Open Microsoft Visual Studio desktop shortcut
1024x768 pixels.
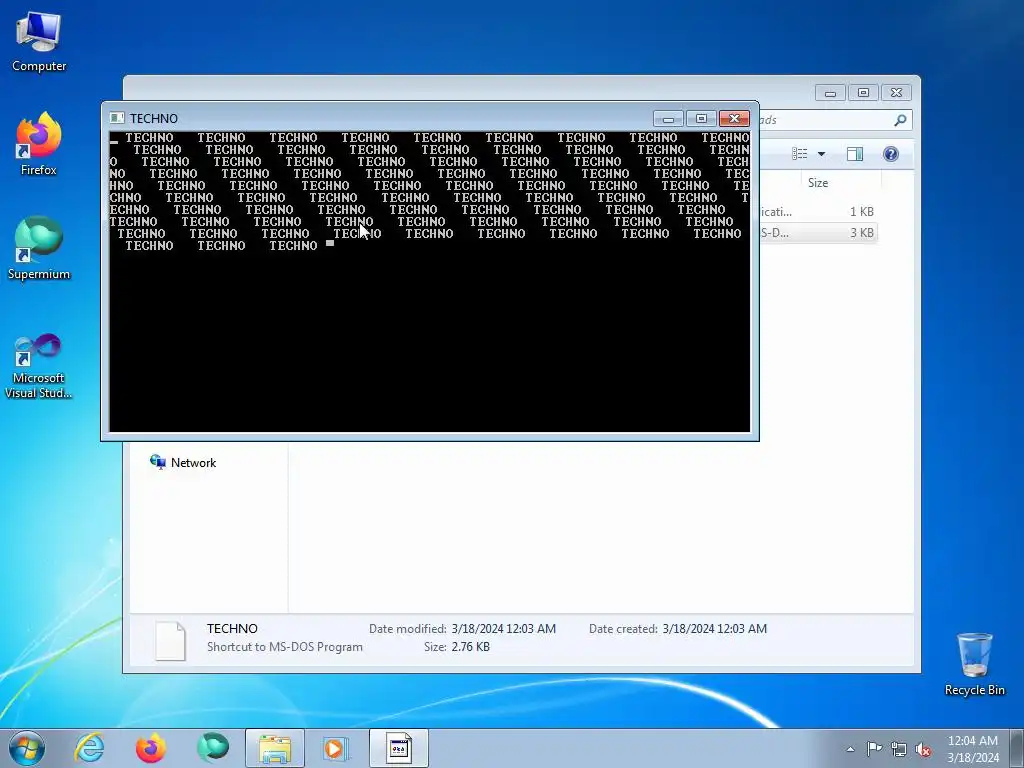(39, 366)
